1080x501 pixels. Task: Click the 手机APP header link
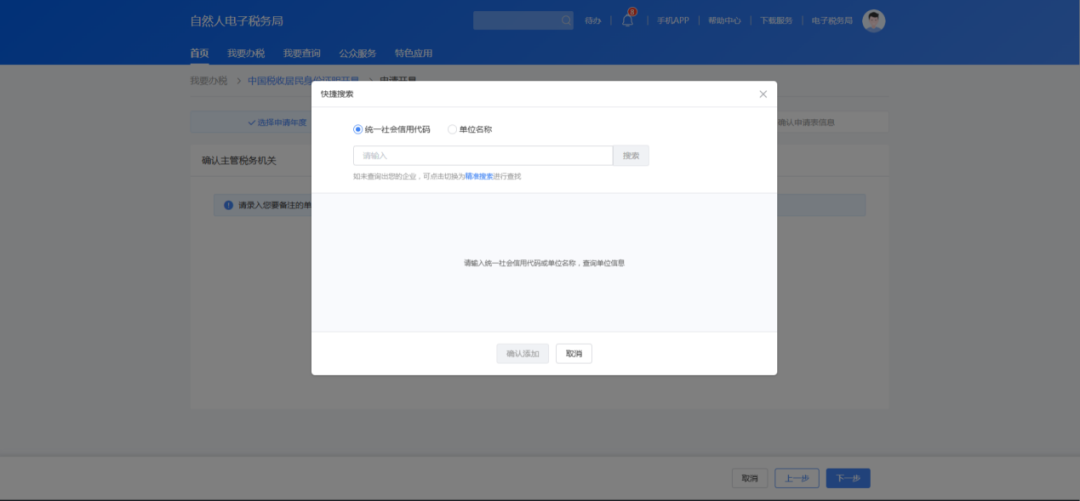click(672, 21)
